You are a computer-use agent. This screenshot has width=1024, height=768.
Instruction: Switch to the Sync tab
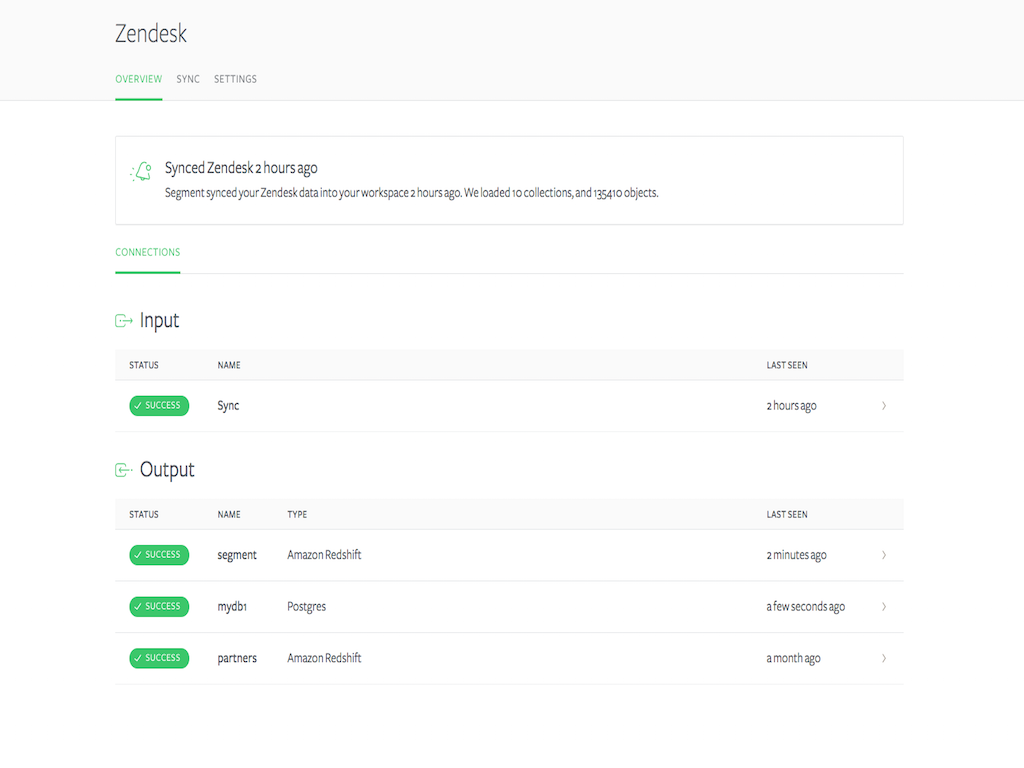tap(188, 79)
